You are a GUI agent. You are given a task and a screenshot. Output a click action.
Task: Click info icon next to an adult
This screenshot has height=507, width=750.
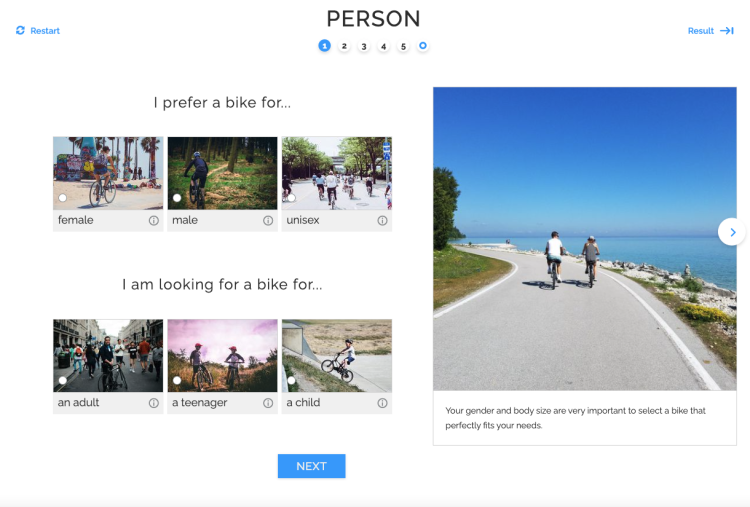[154, 403]
